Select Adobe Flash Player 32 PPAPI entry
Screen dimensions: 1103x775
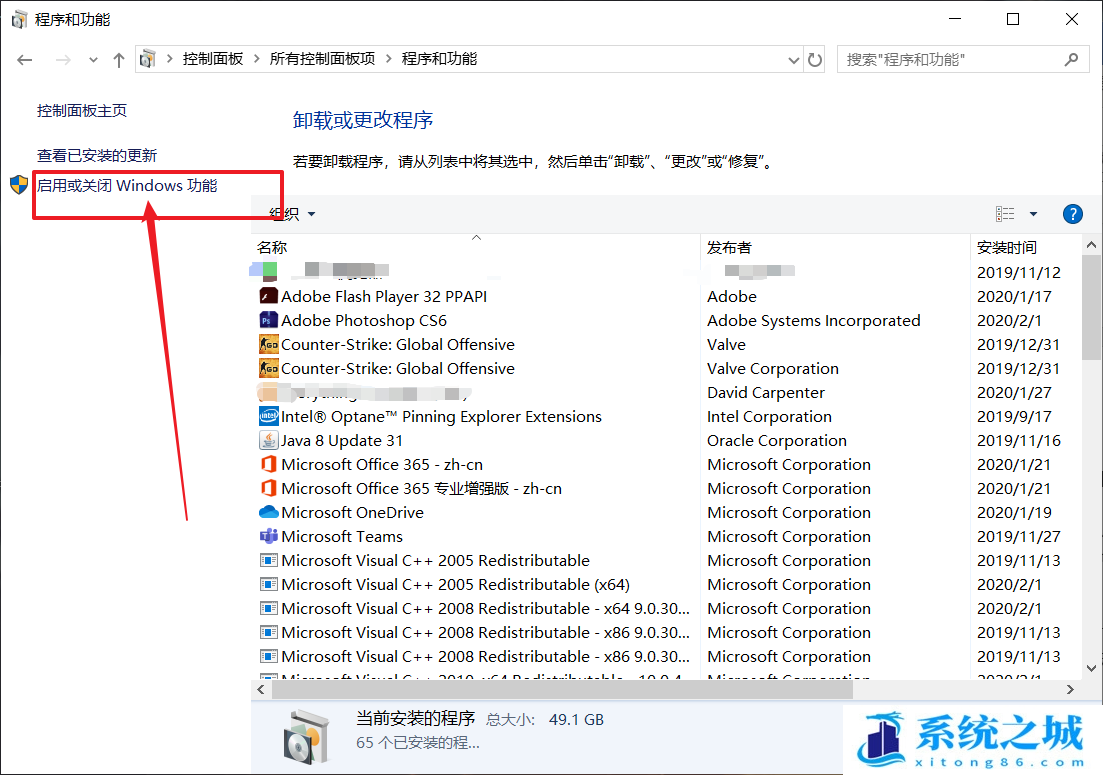tap(384, 296)
